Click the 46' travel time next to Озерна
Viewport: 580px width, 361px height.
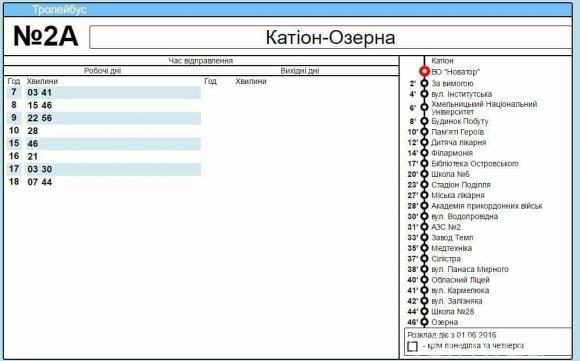click(x=413, y=322)
